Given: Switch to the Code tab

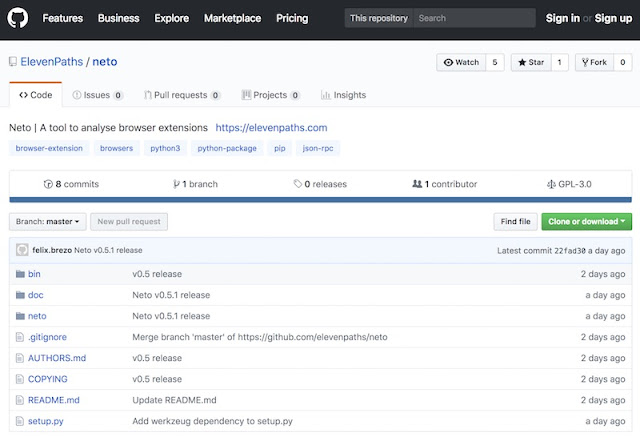Looking at the screenshot, I should tap(36, 95).
